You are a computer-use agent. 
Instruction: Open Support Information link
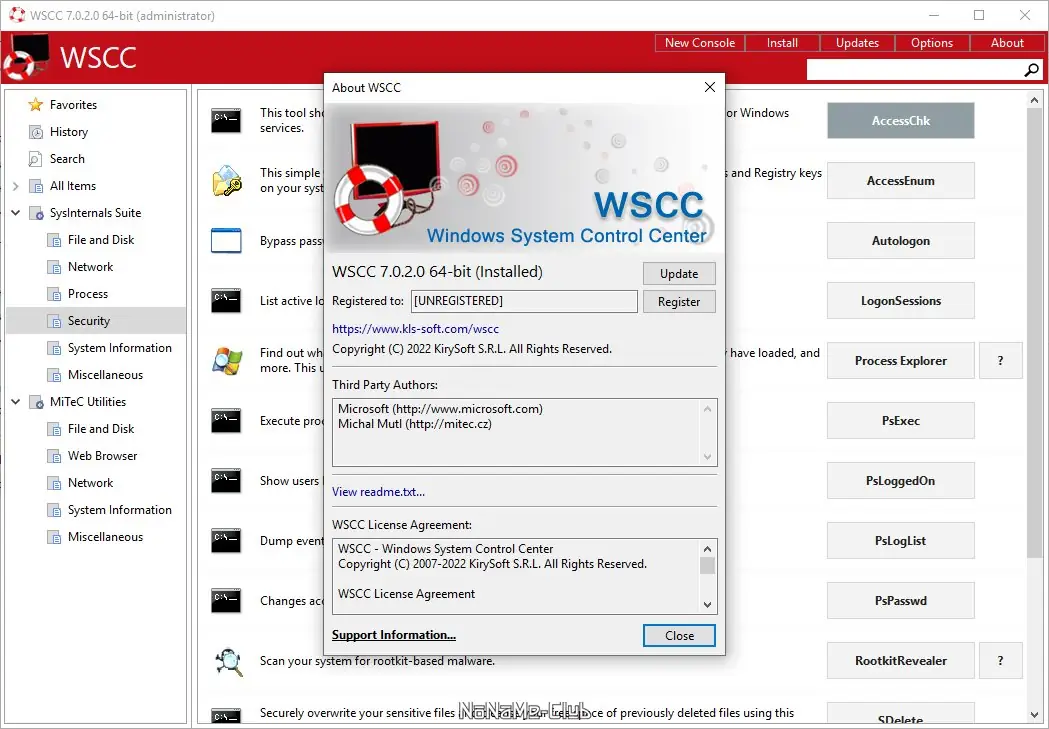click(393, 635)
